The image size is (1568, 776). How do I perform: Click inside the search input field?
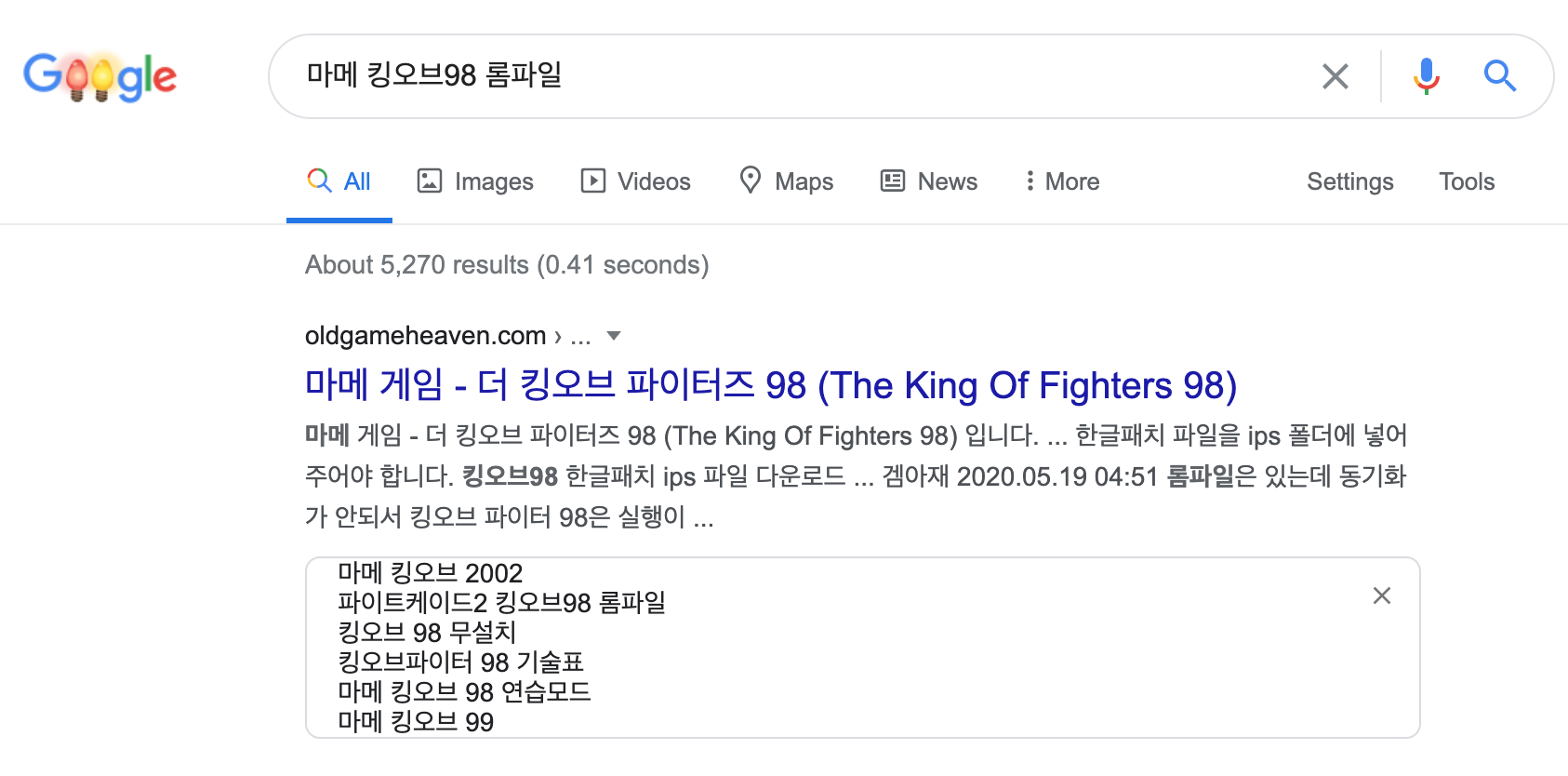744,76
